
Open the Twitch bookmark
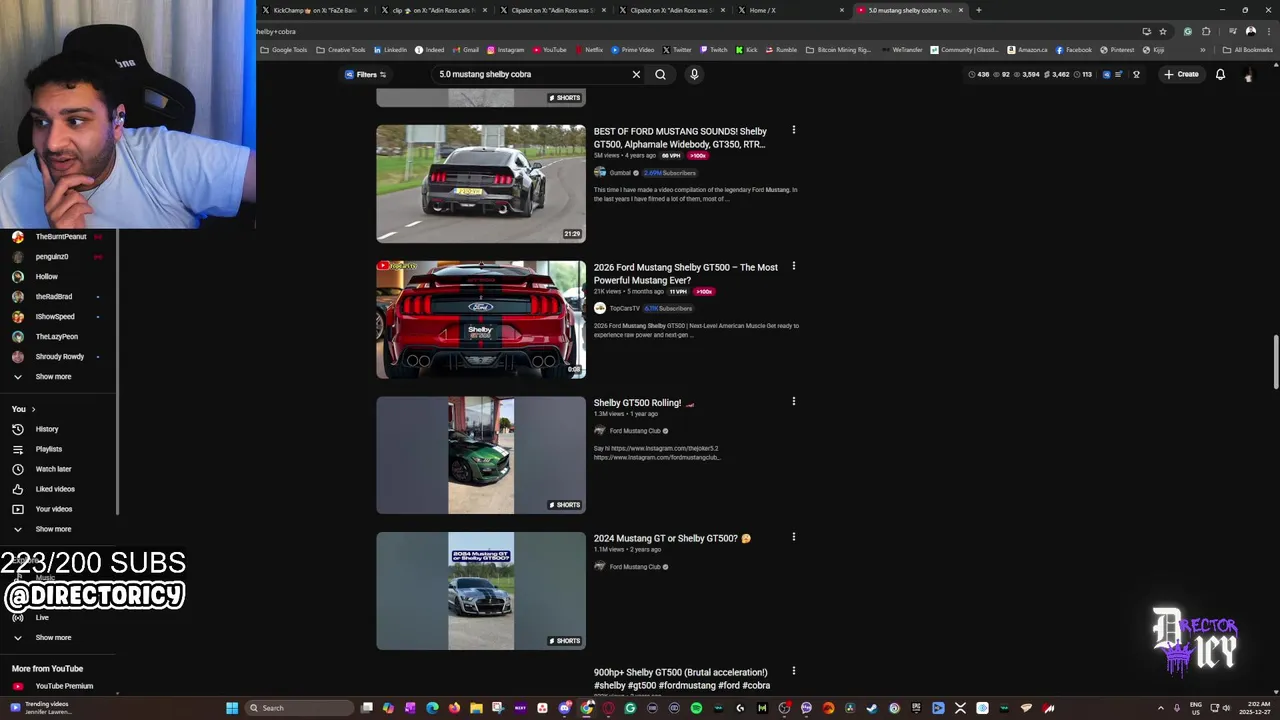tap(714, 50)
